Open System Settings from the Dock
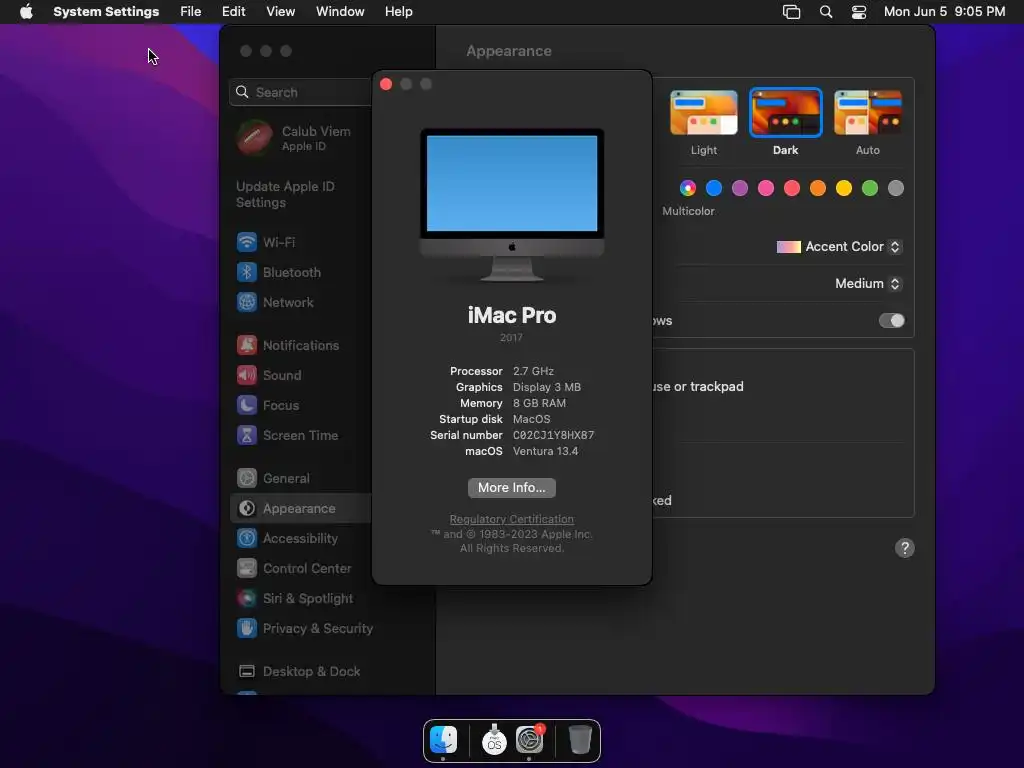Viewport: 1024px width, 768px height. [530, 740]
